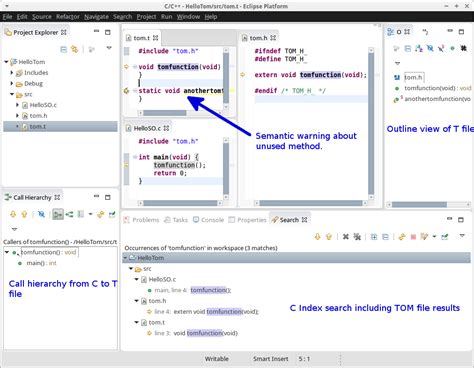Refresh the Call Hierarchy view
Viewport: 474px width, 368px height.
point(101,214)
